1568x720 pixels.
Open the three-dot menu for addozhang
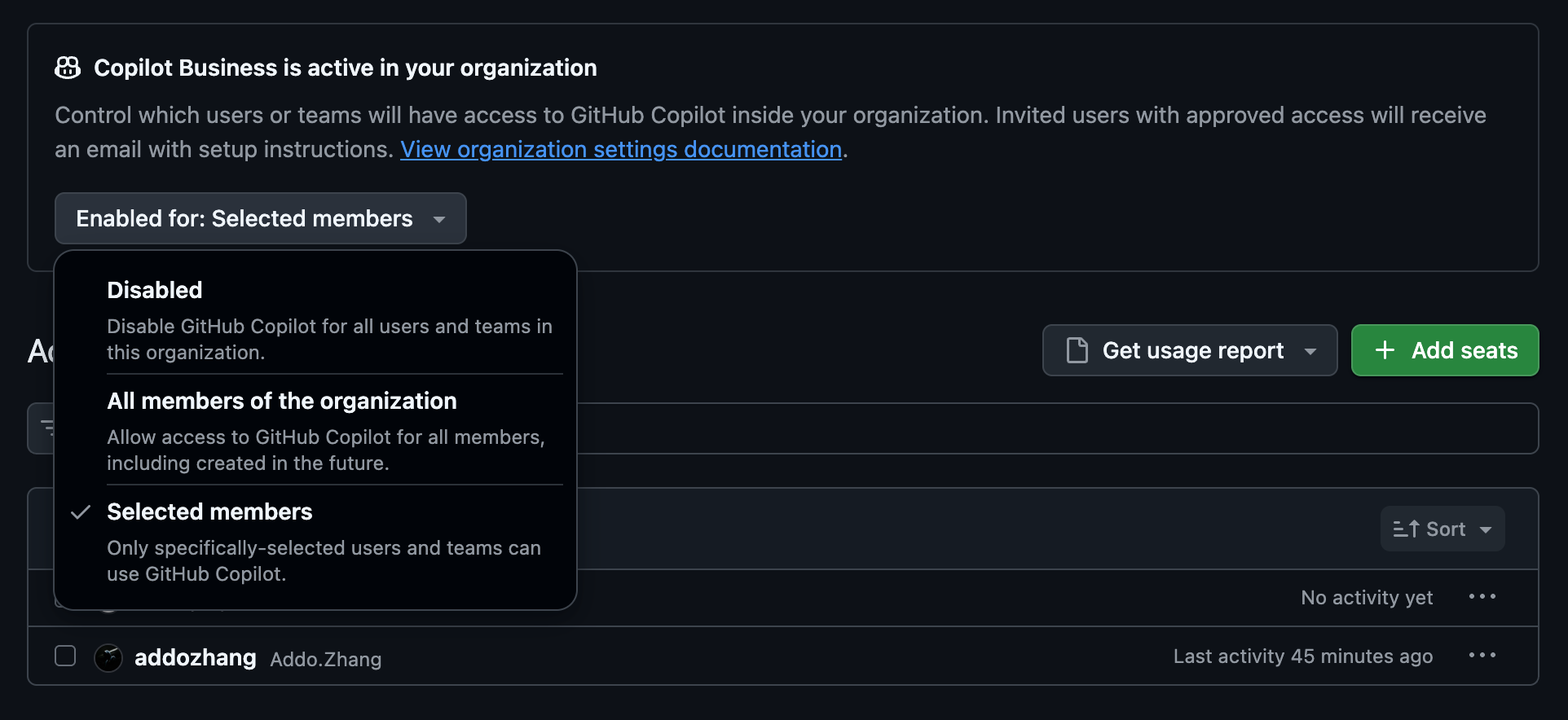(x=1482, y=656)
